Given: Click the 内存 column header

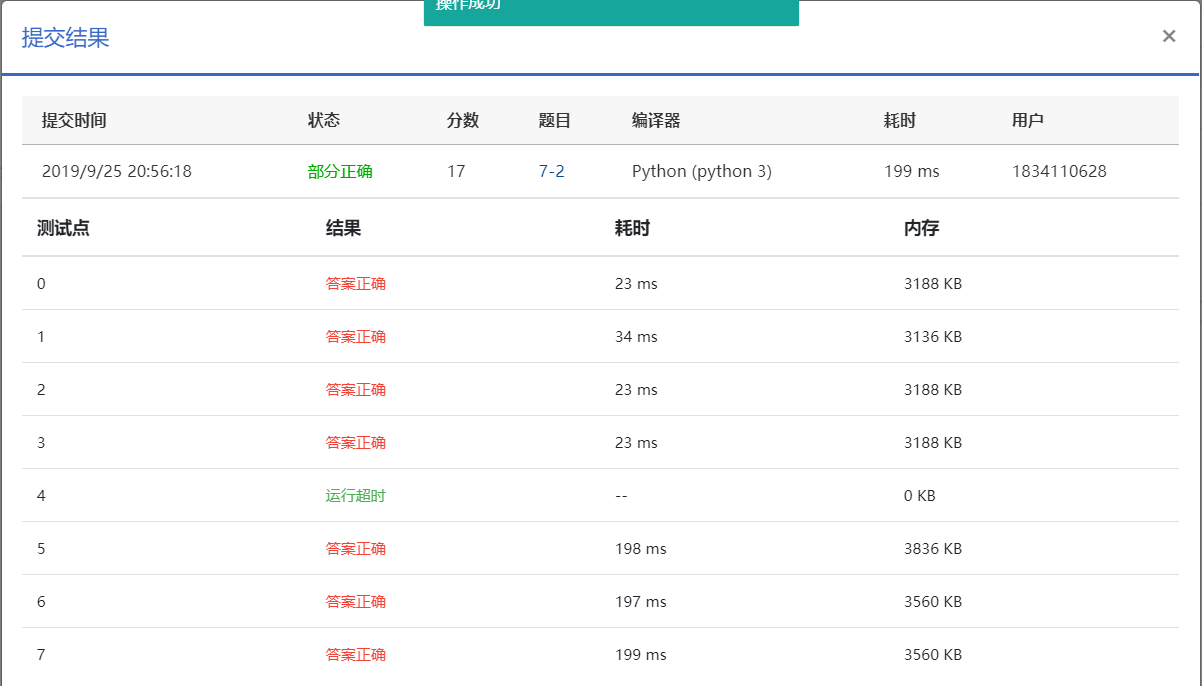Looking at the screenshot, I should tap(921, 228).
